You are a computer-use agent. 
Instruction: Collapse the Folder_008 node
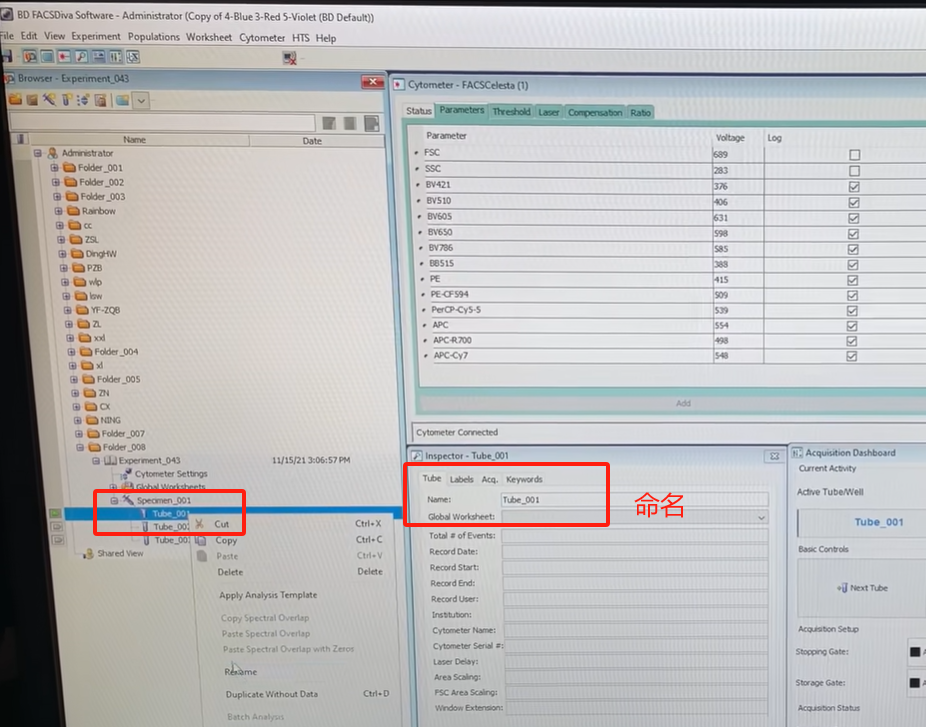pos(80,448)
